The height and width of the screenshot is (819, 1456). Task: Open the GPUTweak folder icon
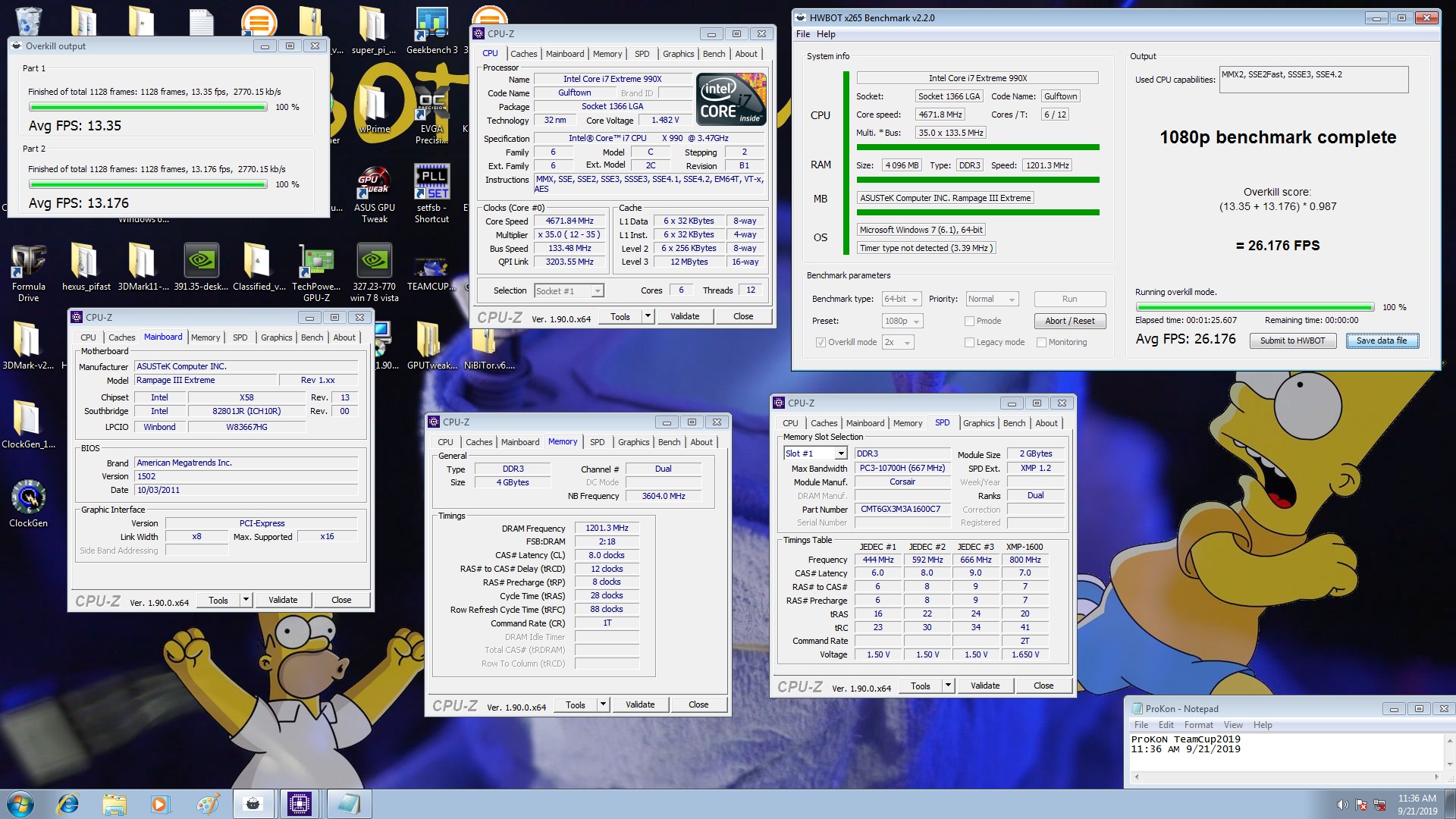431,346
